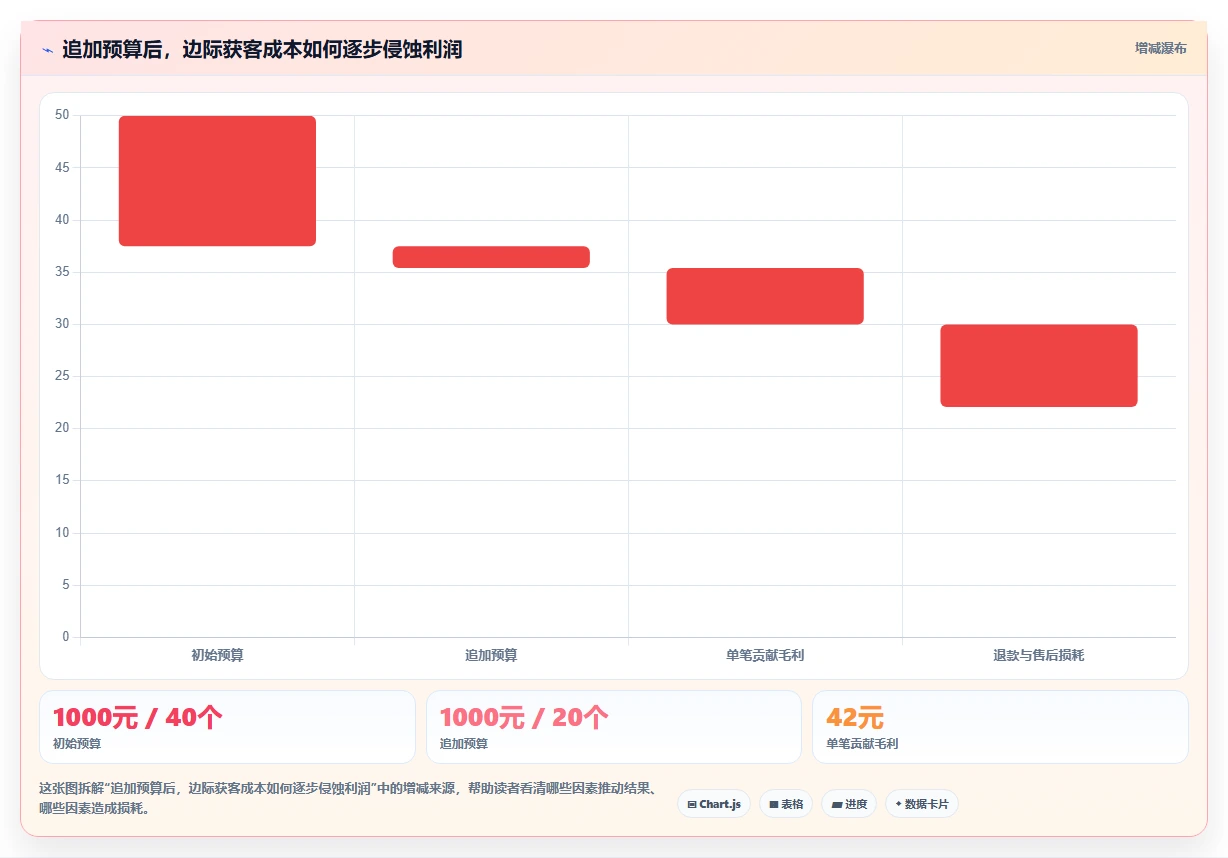The width and height of the screenshot is (1228, 858).
Task: Click x-axis label 初始预算
Action: pyautogui.click(x=217, y=656)
